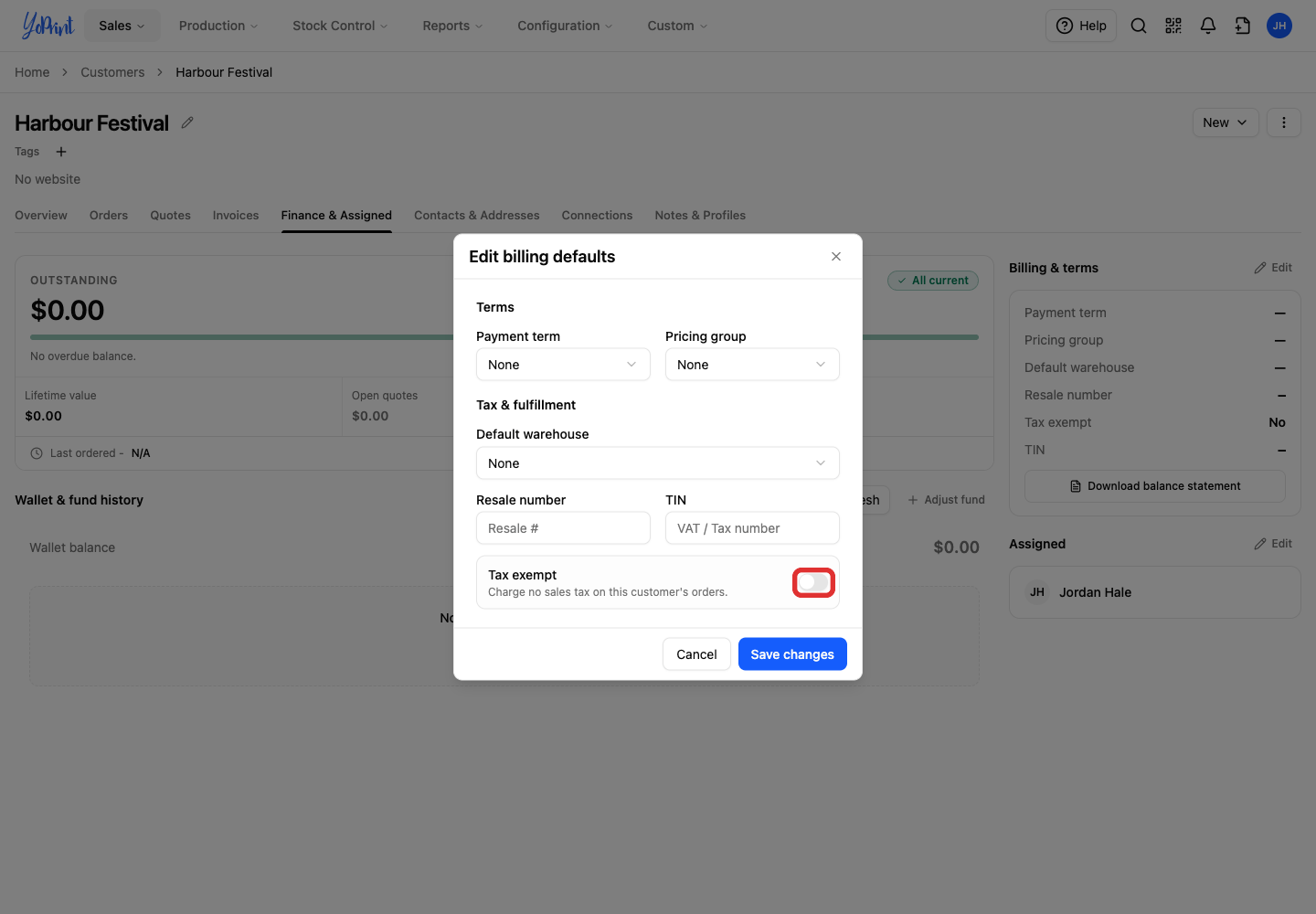
Task: Click the document export icon in header
Action: pyautogui.click(x=1243, y=26)
